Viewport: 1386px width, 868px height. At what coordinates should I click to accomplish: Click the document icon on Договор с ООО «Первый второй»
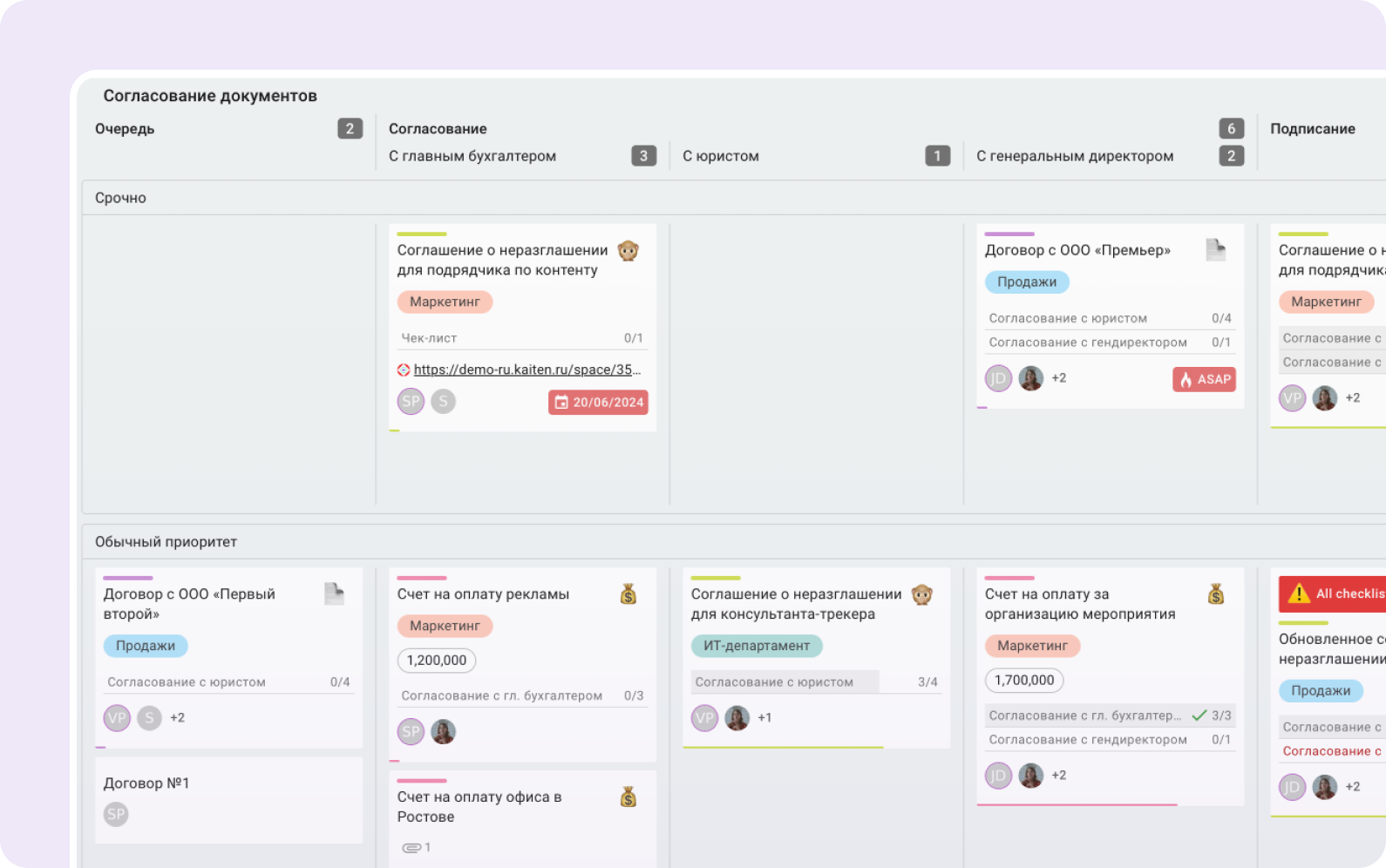point(334,594)
